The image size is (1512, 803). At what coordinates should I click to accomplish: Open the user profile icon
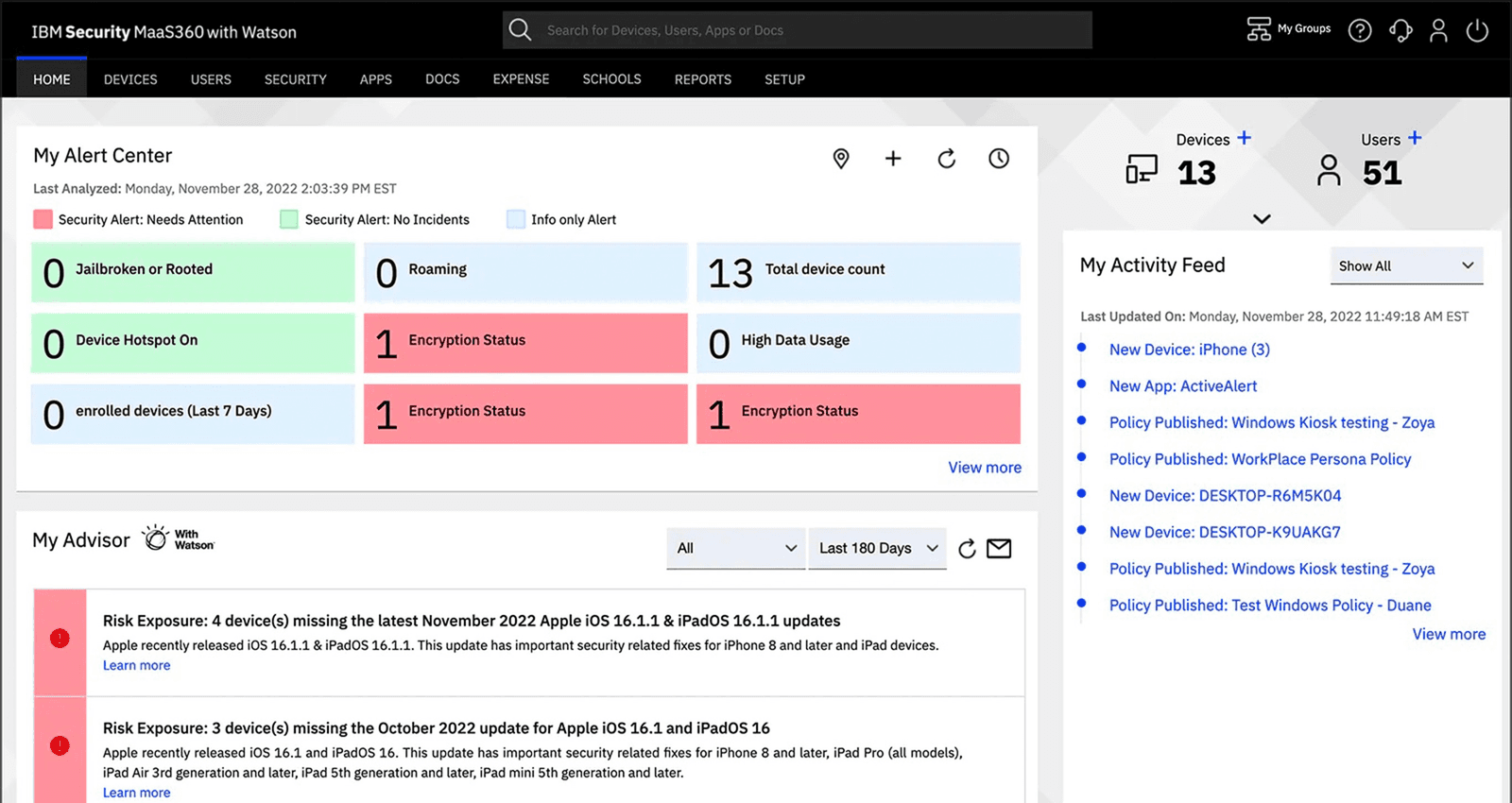pos(1438,30)
